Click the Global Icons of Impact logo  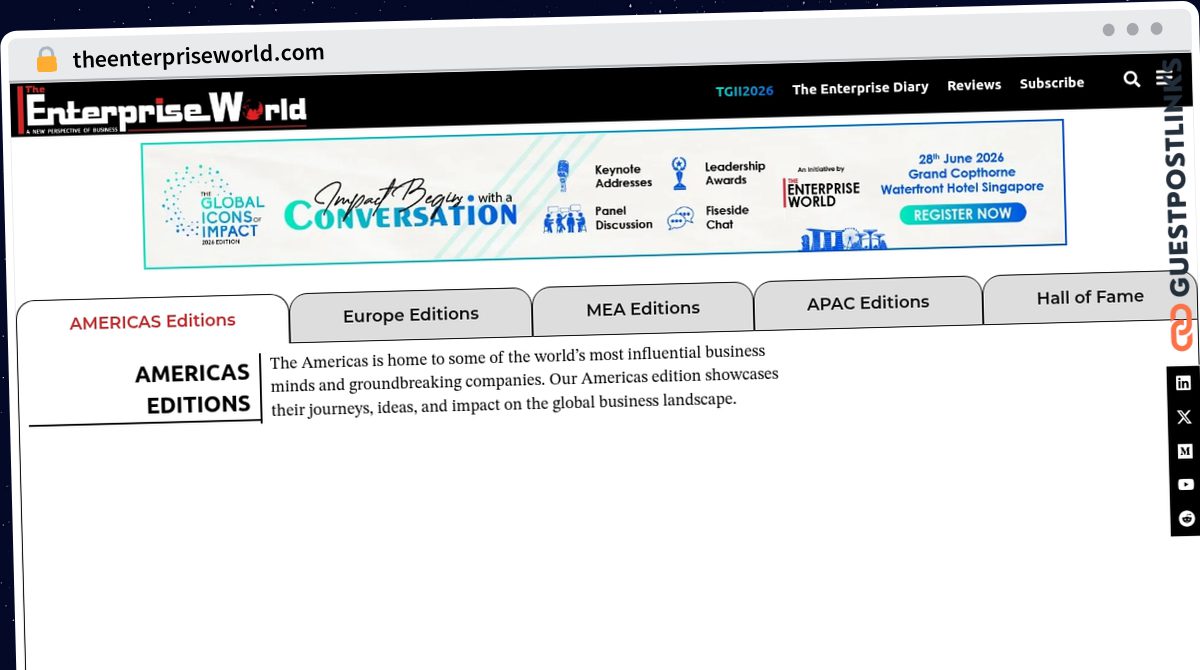(x=213, y=205)
